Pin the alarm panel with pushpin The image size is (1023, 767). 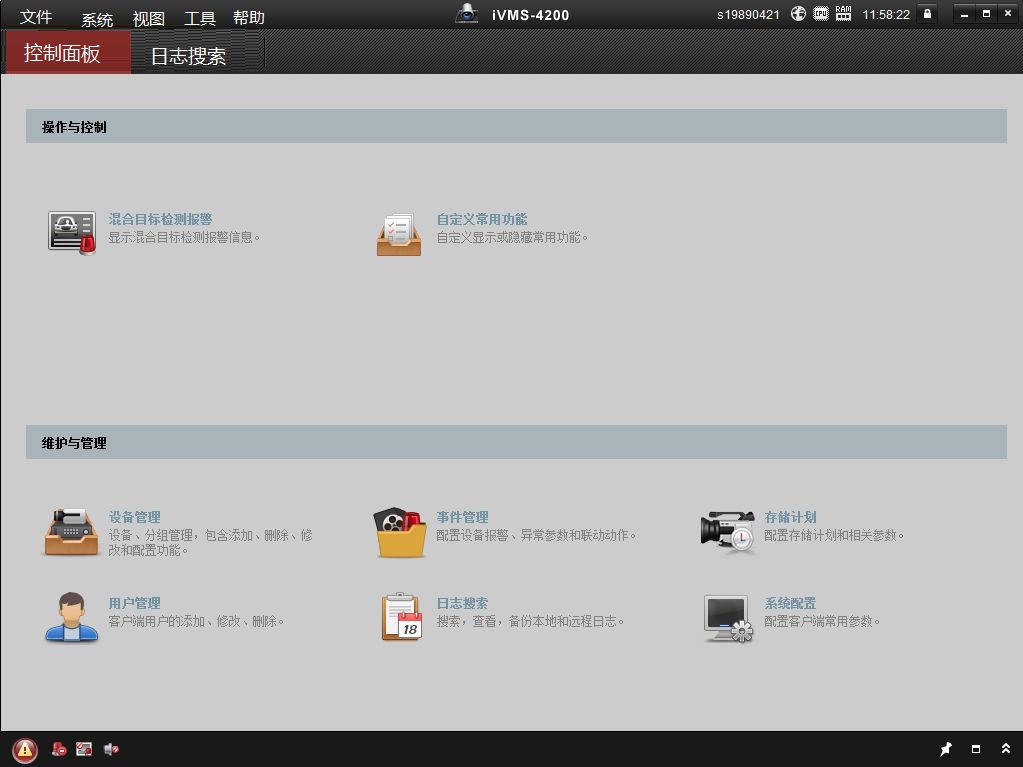pos(946,749)
